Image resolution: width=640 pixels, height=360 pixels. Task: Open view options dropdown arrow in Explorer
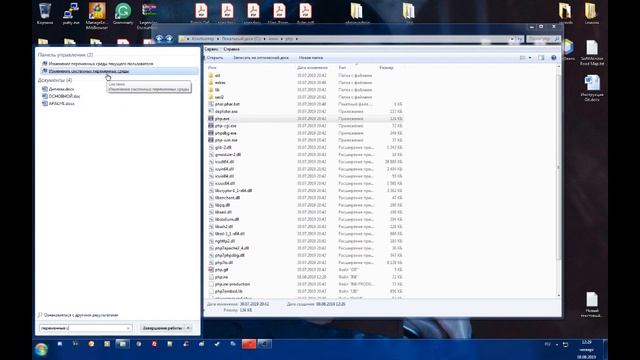coord(530,58)
